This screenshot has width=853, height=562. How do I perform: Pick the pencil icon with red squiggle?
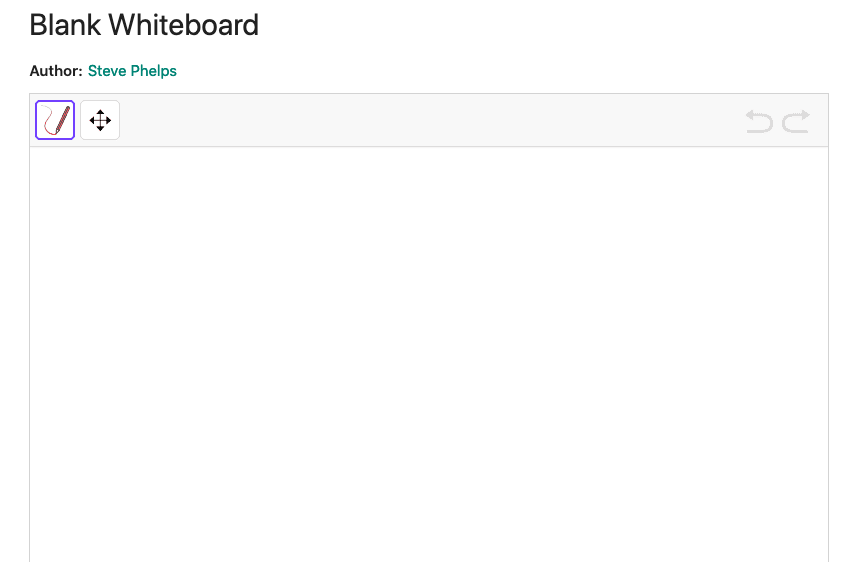point(55,120)
